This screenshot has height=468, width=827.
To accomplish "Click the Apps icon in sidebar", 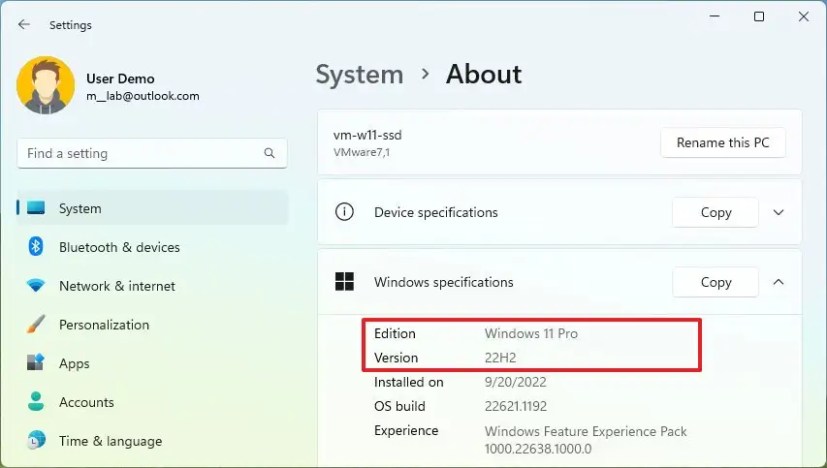I will [x=35, y=362].
